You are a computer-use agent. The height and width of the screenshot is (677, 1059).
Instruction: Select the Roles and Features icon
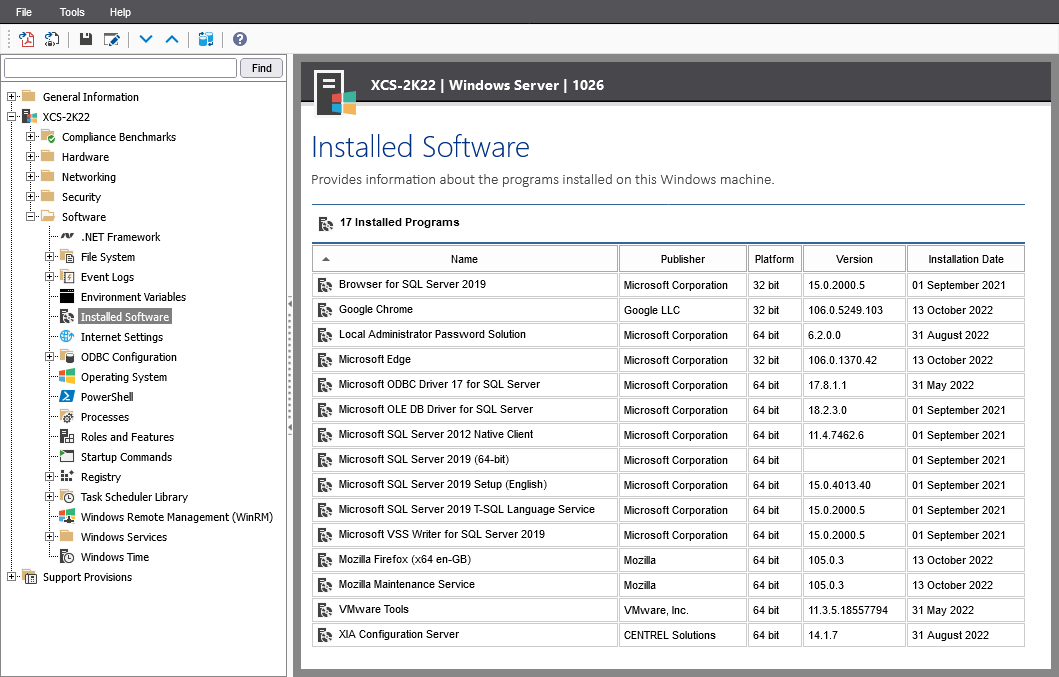click(x=67, y=436)
